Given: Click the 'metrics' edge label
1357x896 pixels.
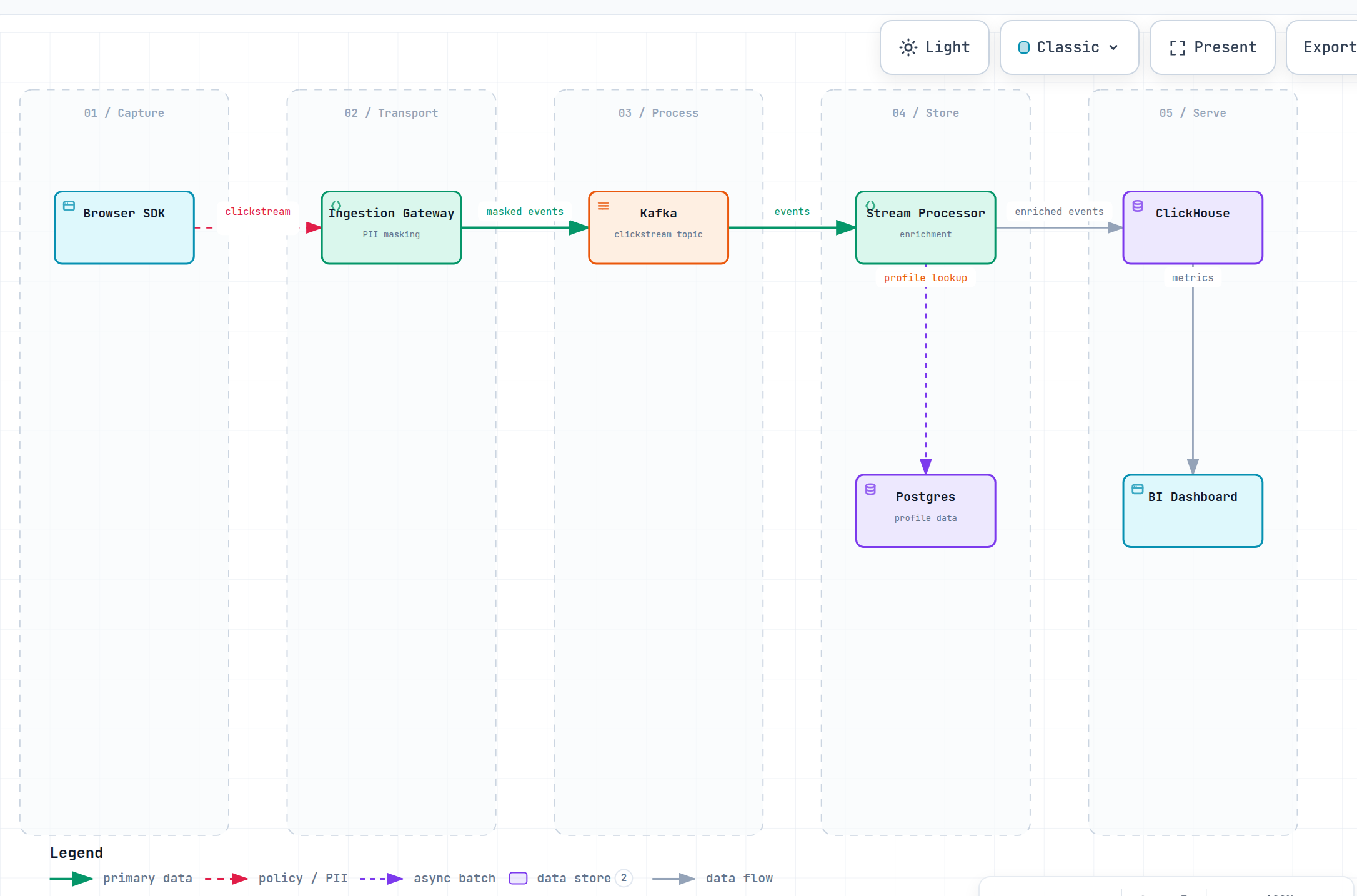Looking at the screenshot, I should tap(1193, 278).
